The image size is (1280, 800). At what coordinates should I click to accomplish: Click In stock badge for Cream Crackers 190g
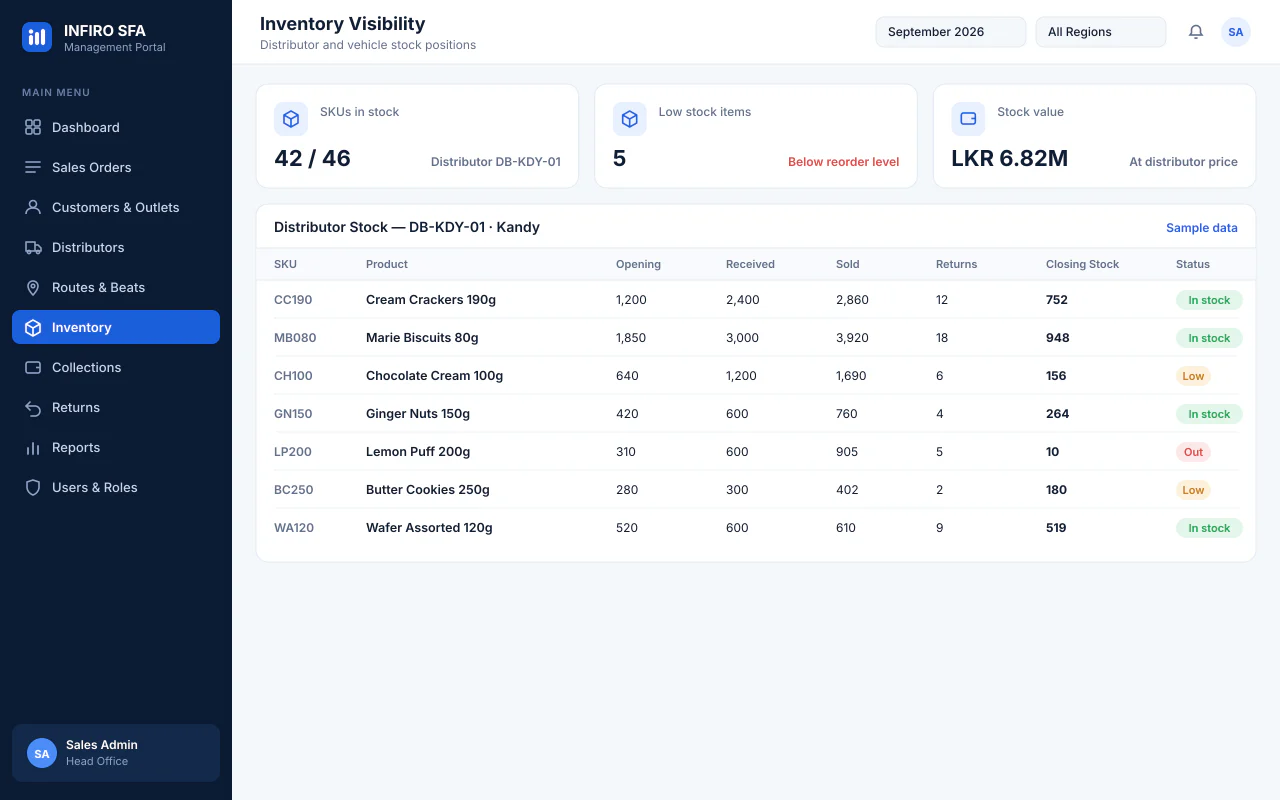[1209, 300]
